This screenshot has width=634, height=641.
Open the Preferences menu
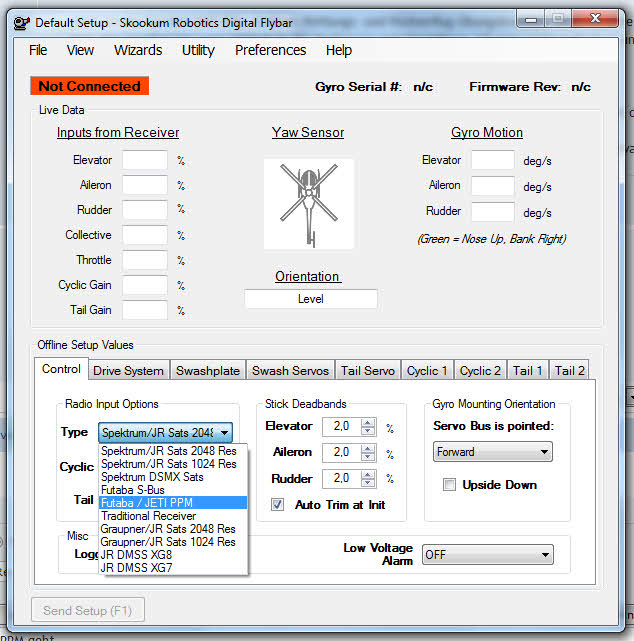270,50
